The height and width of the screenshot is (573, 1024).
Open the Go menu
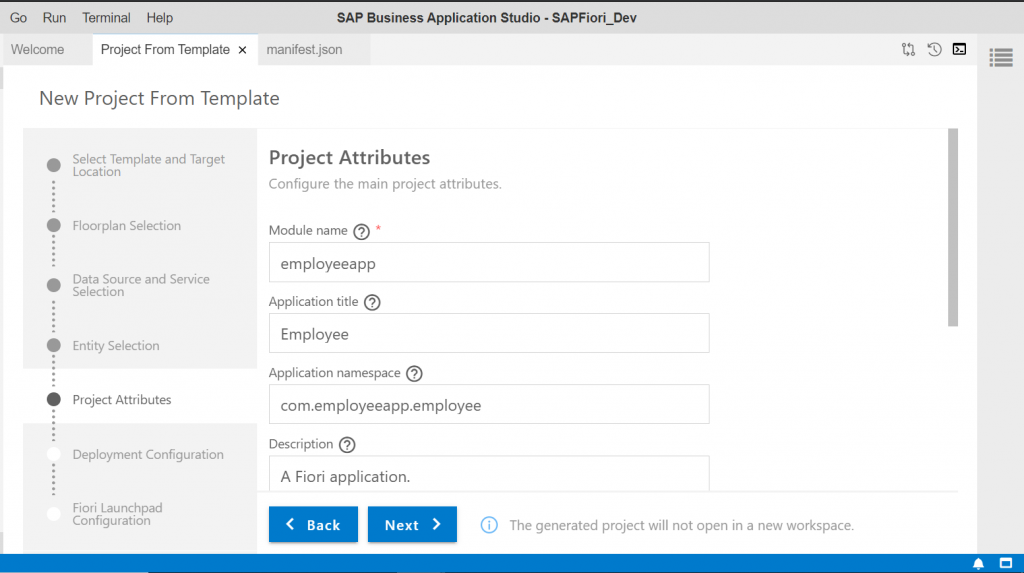(x=18, y=18)
